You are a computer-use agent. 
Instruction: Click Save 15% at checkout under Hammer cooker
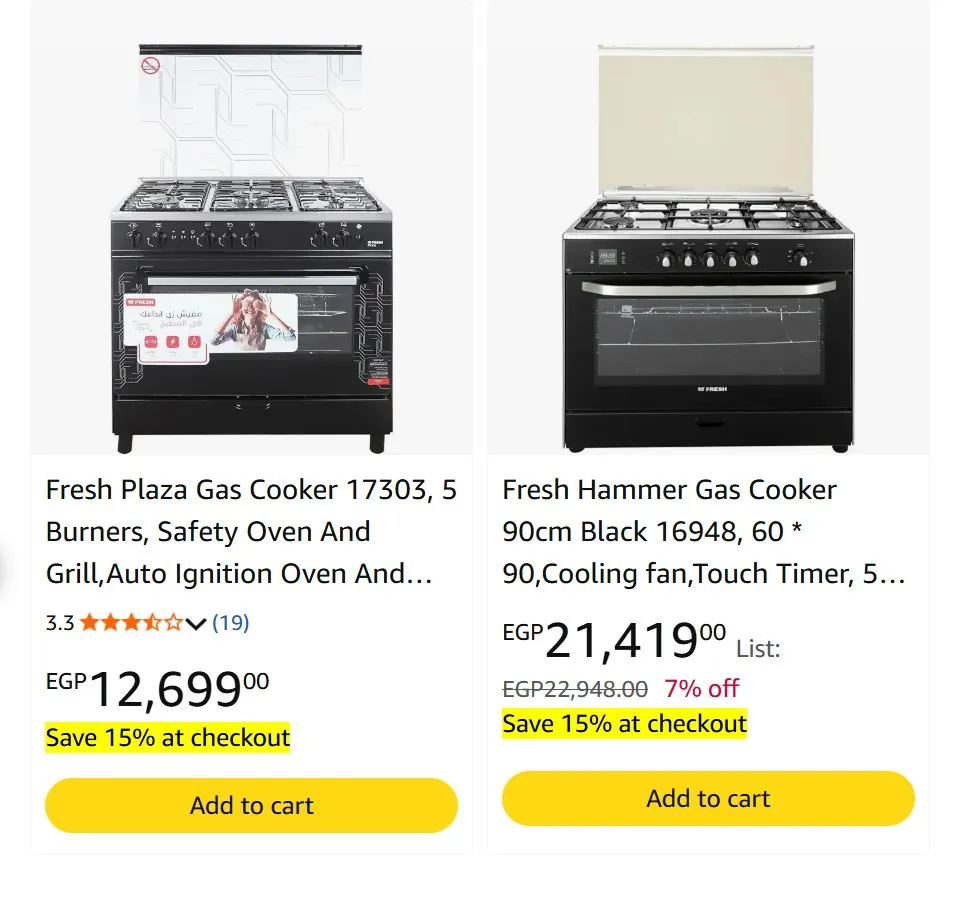pos(625,723)
